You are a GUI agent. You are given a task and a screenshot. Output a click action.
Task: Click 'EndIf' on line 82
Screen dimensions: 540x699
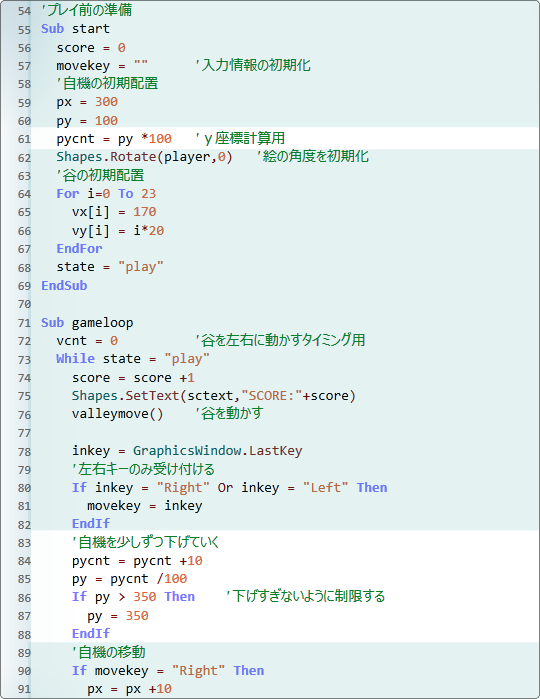tap(91, 523)
